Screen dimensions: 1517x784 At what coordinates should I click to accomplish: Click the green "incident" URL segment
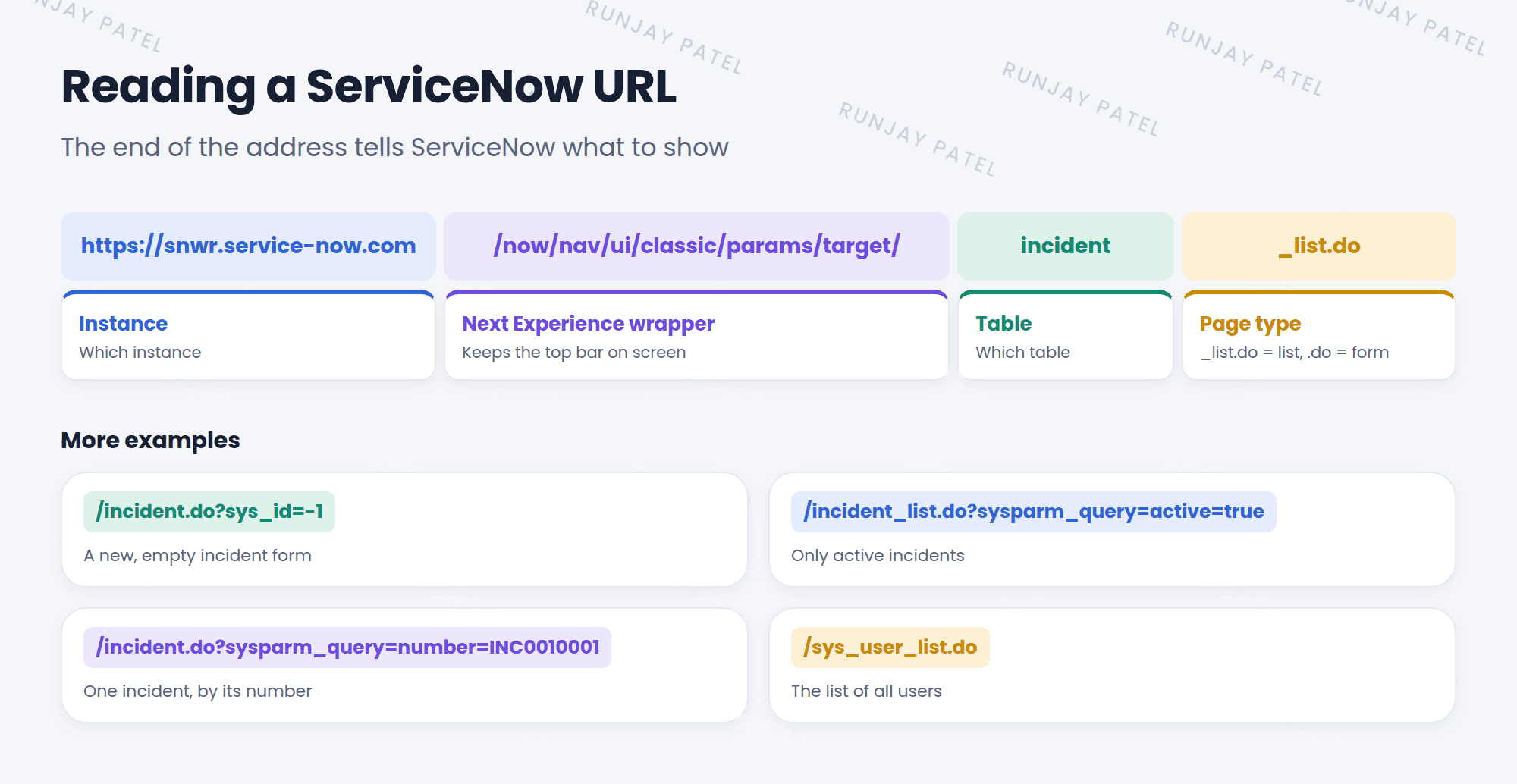pos(1066,246)
